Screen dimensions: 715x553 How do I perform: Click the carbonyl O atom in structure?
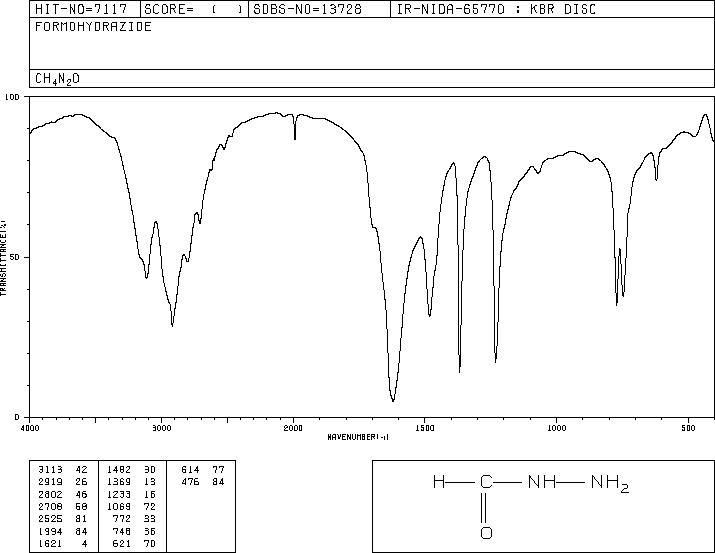point(487,532)
